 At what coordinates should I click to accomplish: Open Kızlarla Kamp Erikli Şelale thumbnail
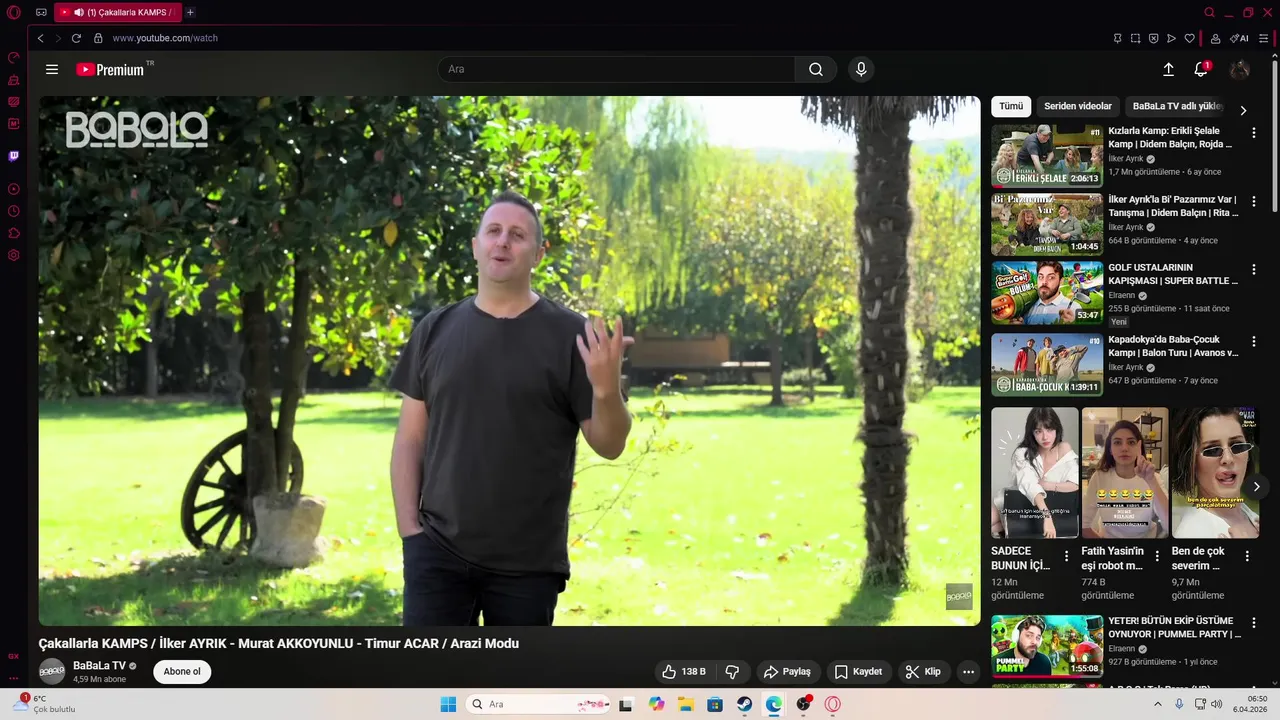[x=1047, y=156]
